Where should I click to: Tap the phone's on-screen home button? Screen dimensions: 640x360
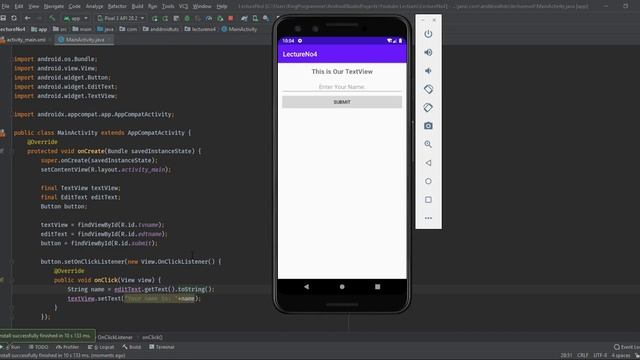point(342,287)
